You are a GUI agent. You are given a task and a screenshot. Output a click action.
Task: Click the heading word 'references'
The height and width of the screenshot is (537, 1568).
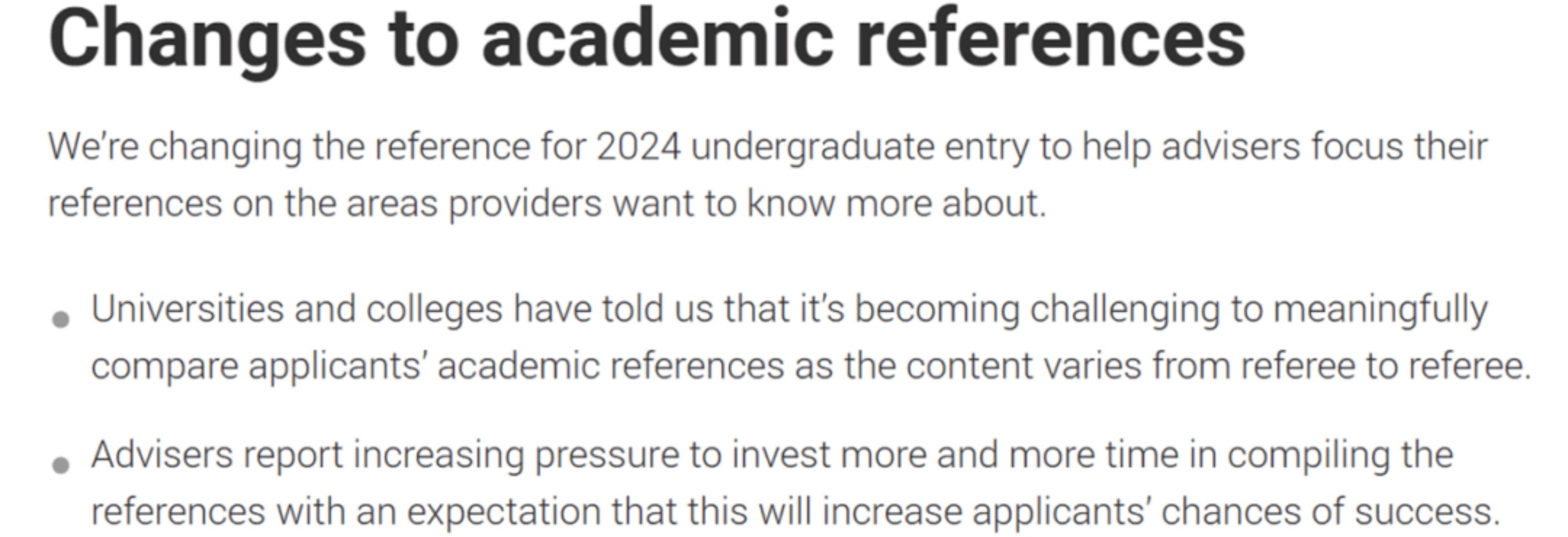tap(1050, 40)
